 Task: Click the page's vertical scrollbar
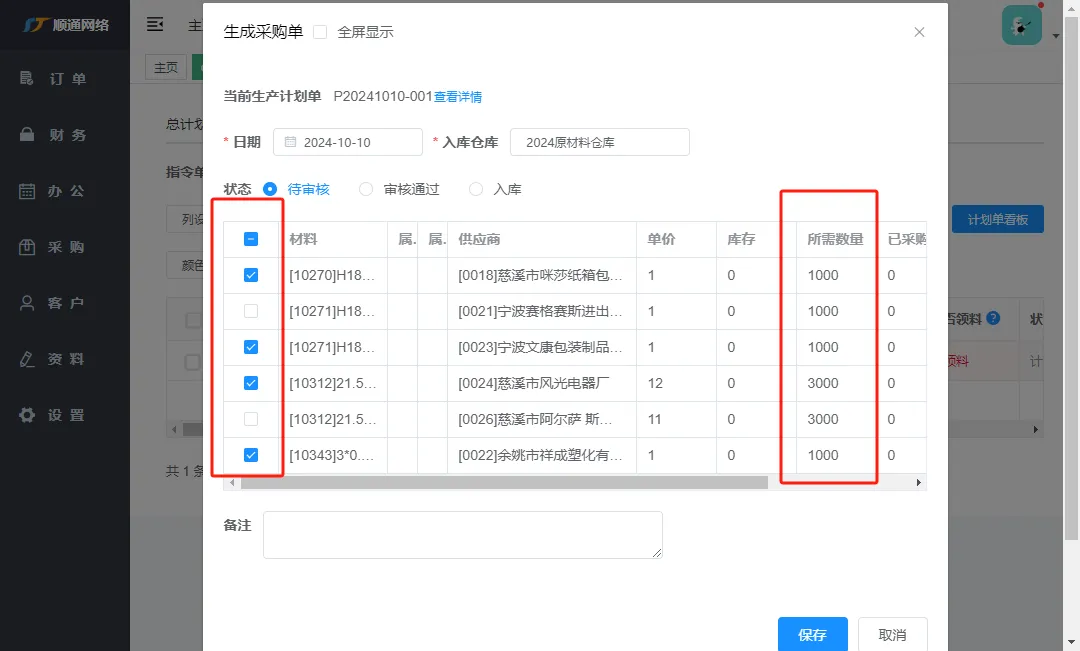[1071, 276]
